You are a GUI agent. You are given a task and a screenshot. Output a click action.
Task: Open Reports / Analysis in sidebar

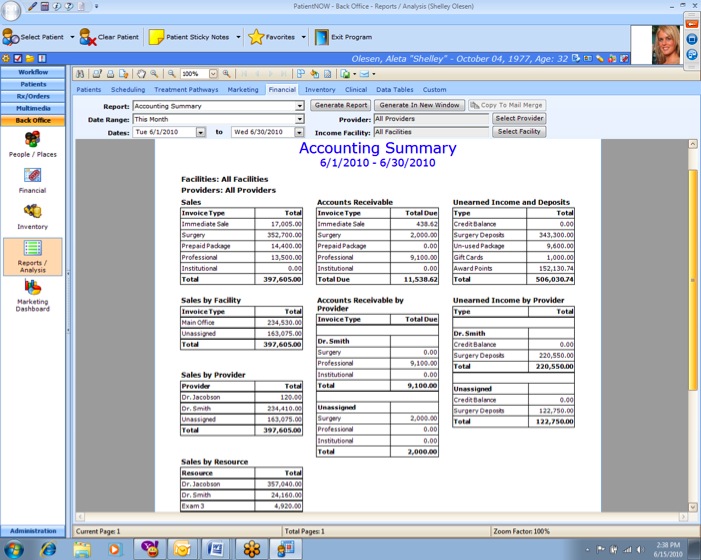pos(33,257)
